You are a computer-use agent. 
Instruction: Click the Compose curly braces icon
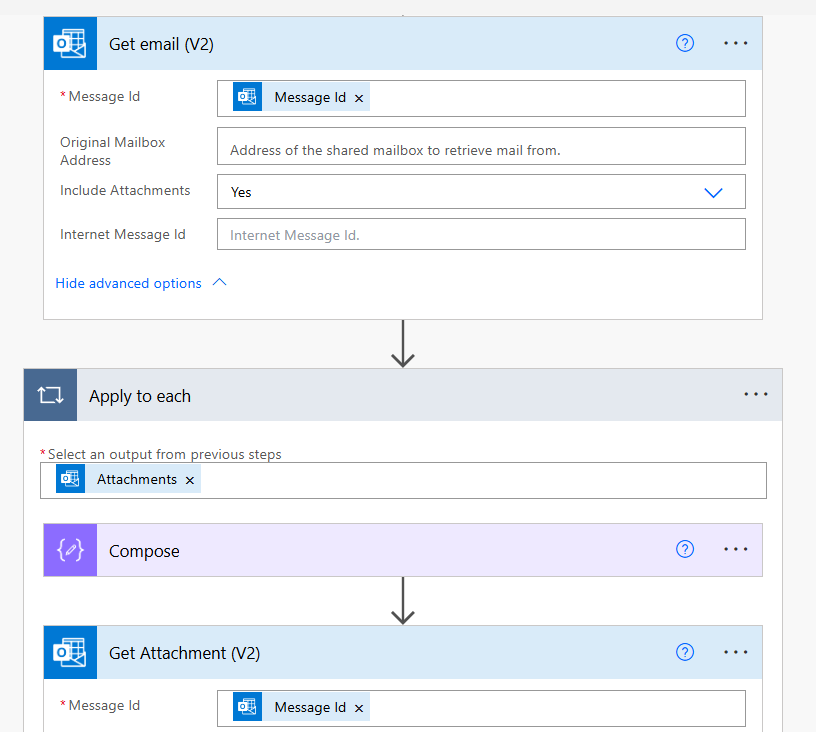(70, 551)
